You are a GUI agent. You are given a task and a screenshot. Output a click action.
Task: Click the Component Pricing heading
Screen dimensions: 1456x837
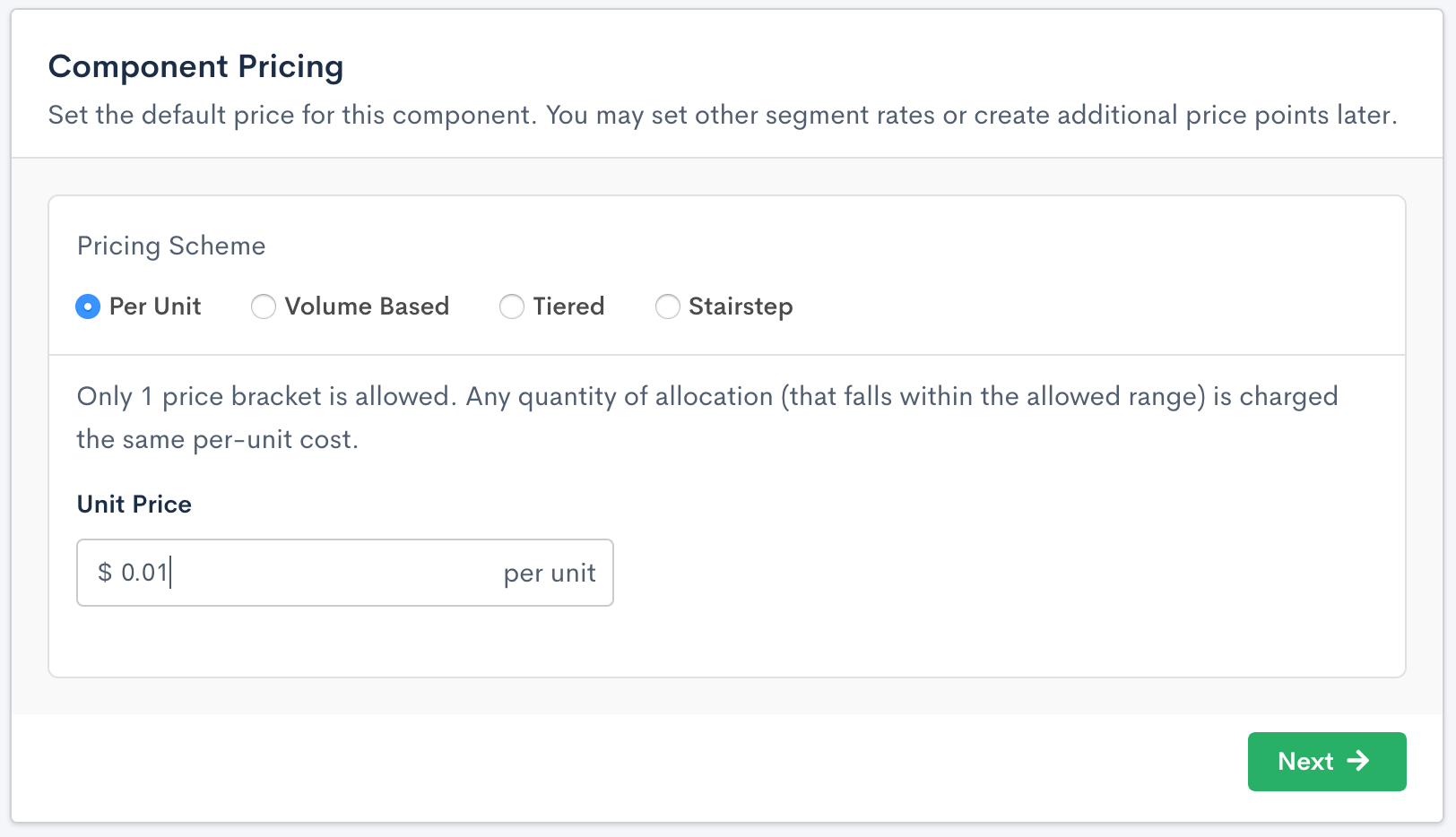(195, 66)
